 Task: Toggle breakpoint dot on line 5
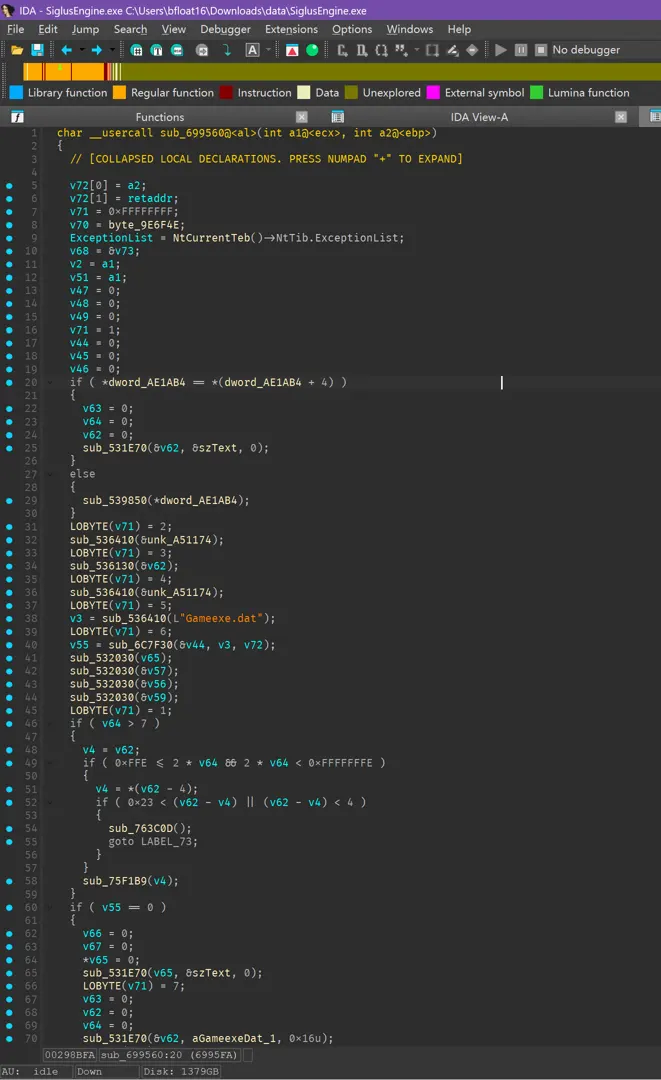point(9,185)
